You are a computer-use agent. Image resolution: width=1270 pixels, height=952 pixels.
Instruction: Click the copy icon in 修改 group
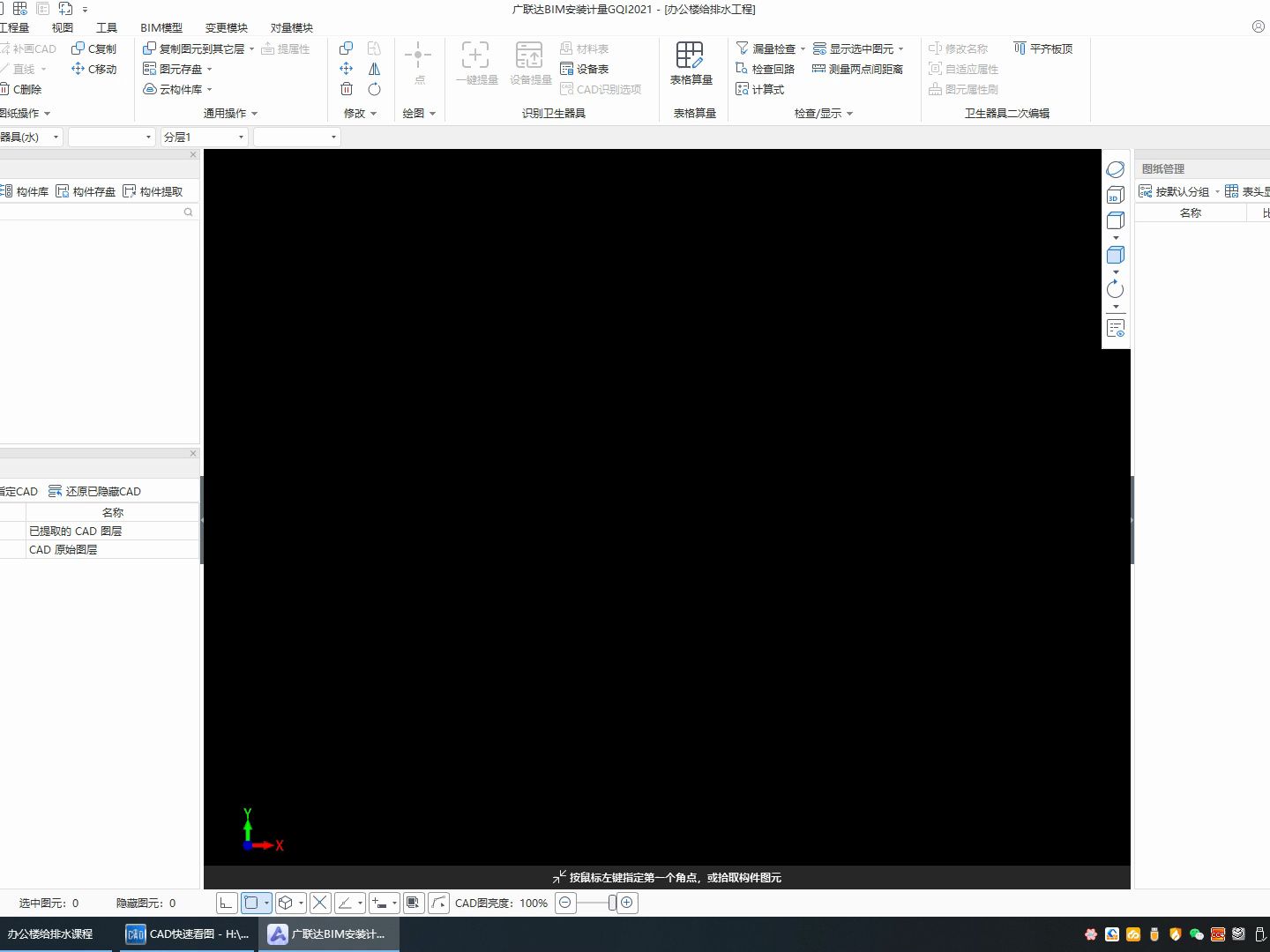click(x=347, y=48)
